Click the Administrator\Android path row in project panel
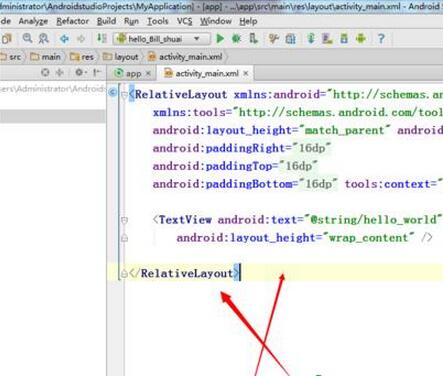The height and width of the screenshot is (376, 443). click(53, 89)
